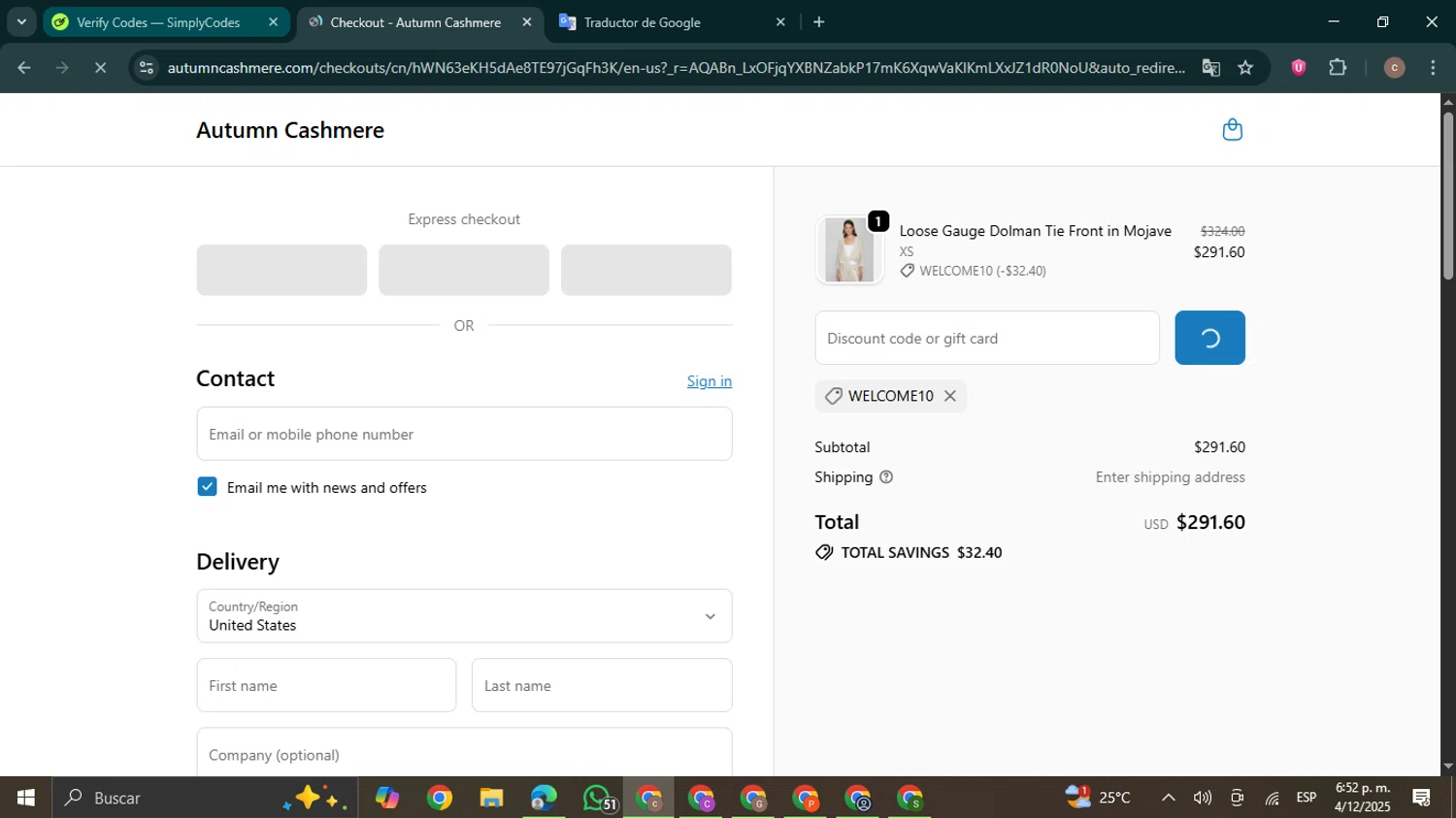Open File Explorer from the taskbar
The image size is (1456, 818).
[491, 798]
